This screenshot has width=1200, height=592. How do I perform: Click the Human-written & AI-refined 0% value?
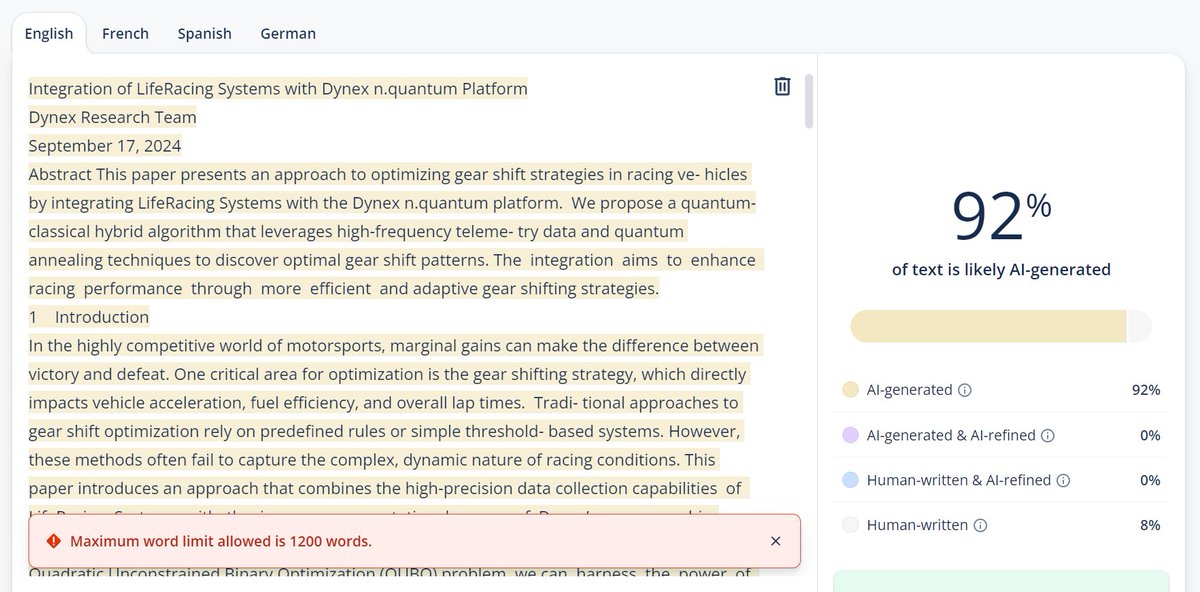(x=1150, y=480)
